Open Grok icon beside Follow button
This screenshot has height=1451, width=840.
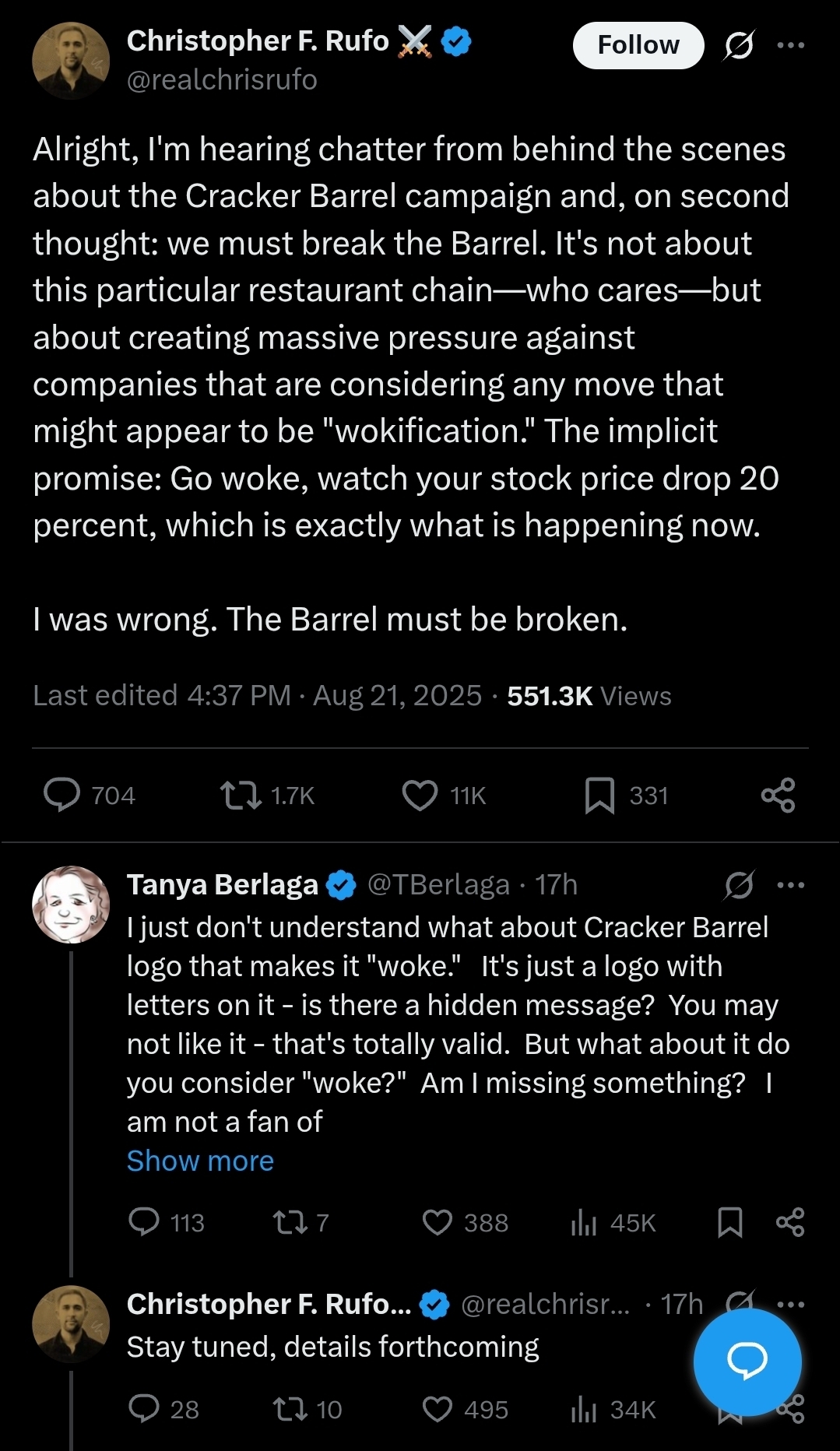point(738,45)
